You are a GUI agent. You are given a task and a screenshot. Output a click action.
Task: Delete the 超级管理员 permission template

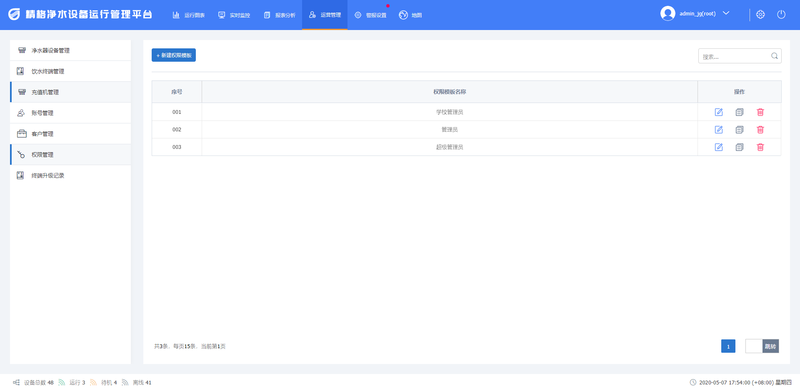[x=760, y=147]
